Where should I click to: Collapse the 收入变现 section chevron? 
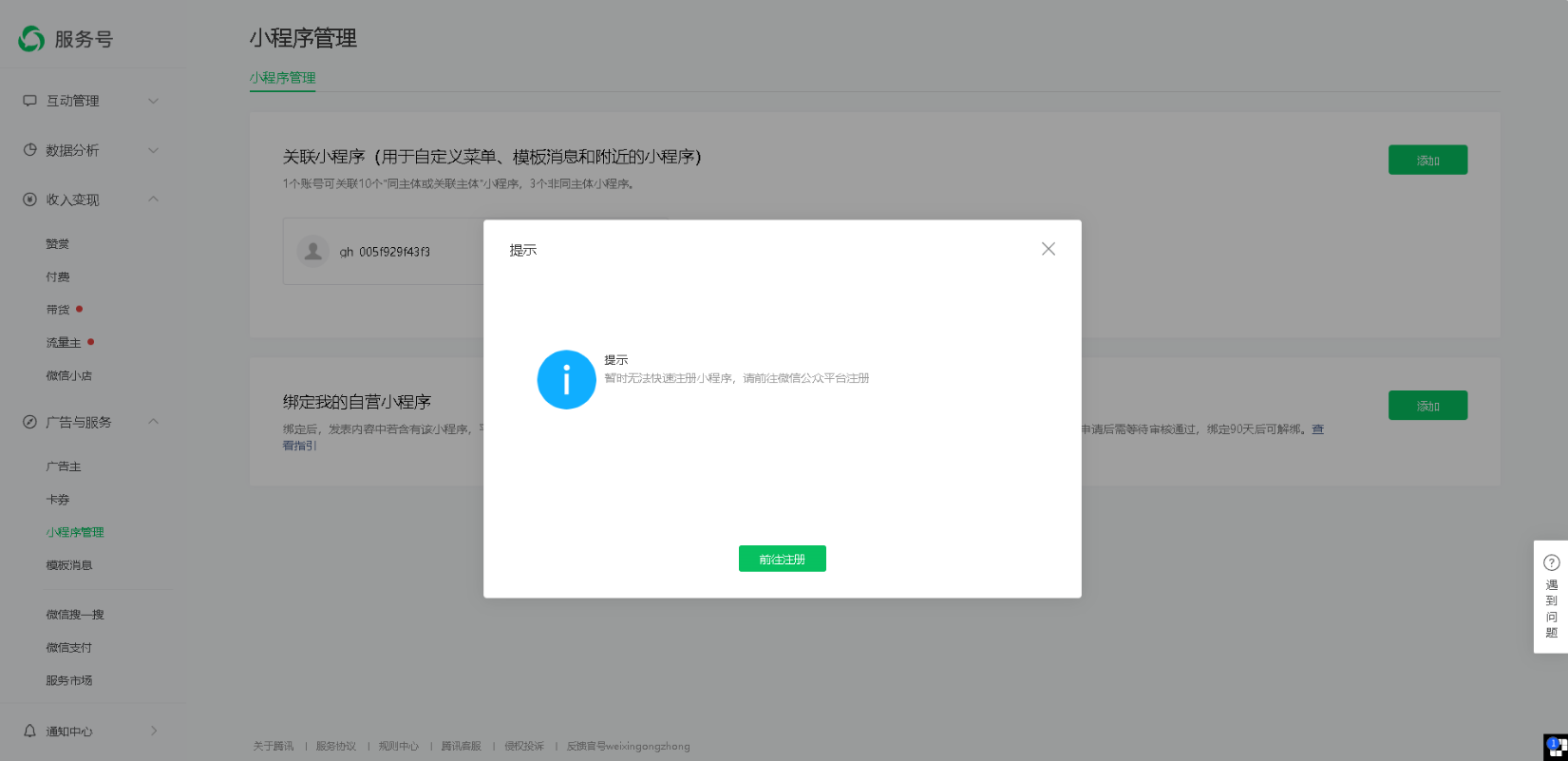(x=153, y=199)
